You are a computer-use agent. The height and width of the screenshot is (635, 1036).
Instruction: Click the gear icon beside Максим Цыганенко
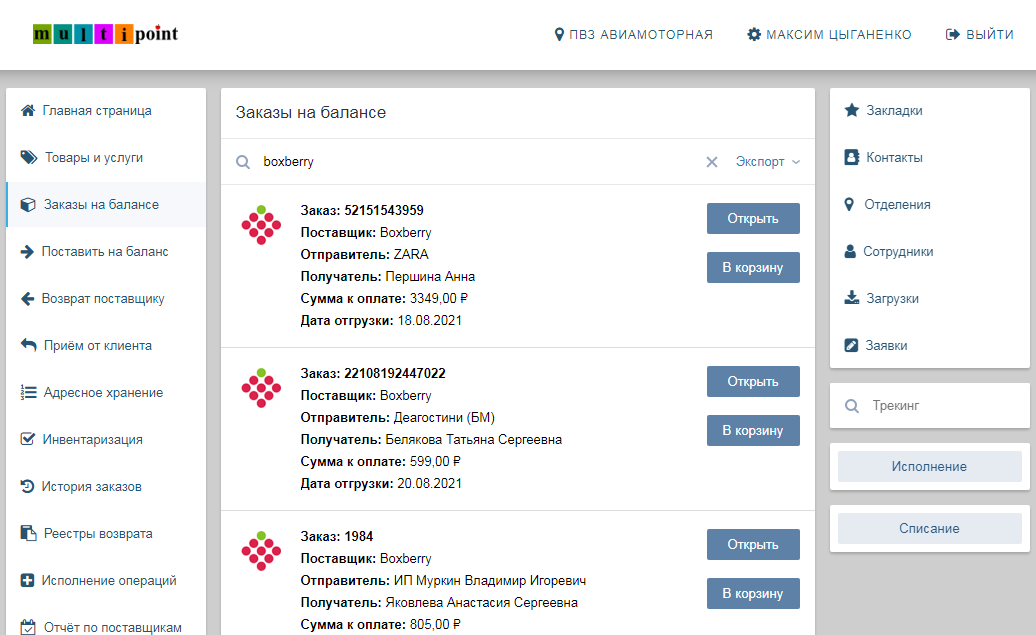(754, 34)
